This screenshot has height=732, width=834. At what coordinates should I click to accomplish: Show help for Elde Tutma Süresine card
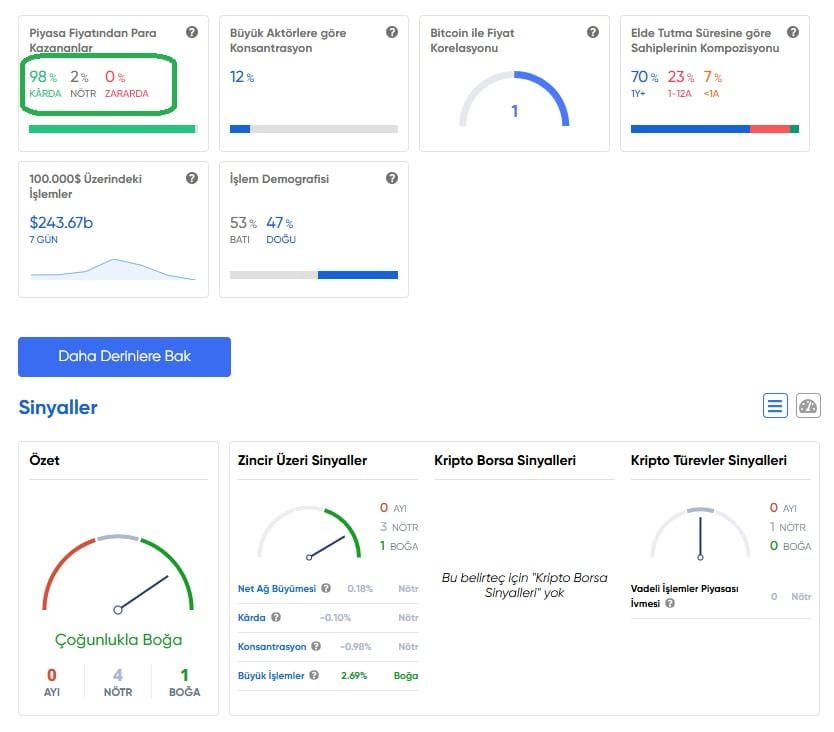(793, 33)
